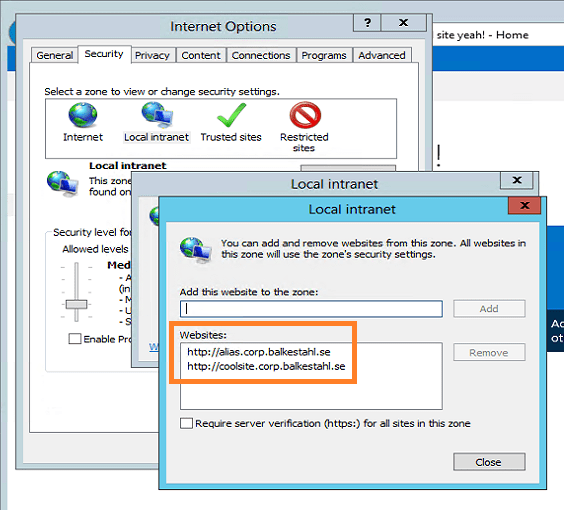Viewport: 564px width, 510px height.
Task: Close the back Local intranet dialog
Action: click(x=517, y=180)
